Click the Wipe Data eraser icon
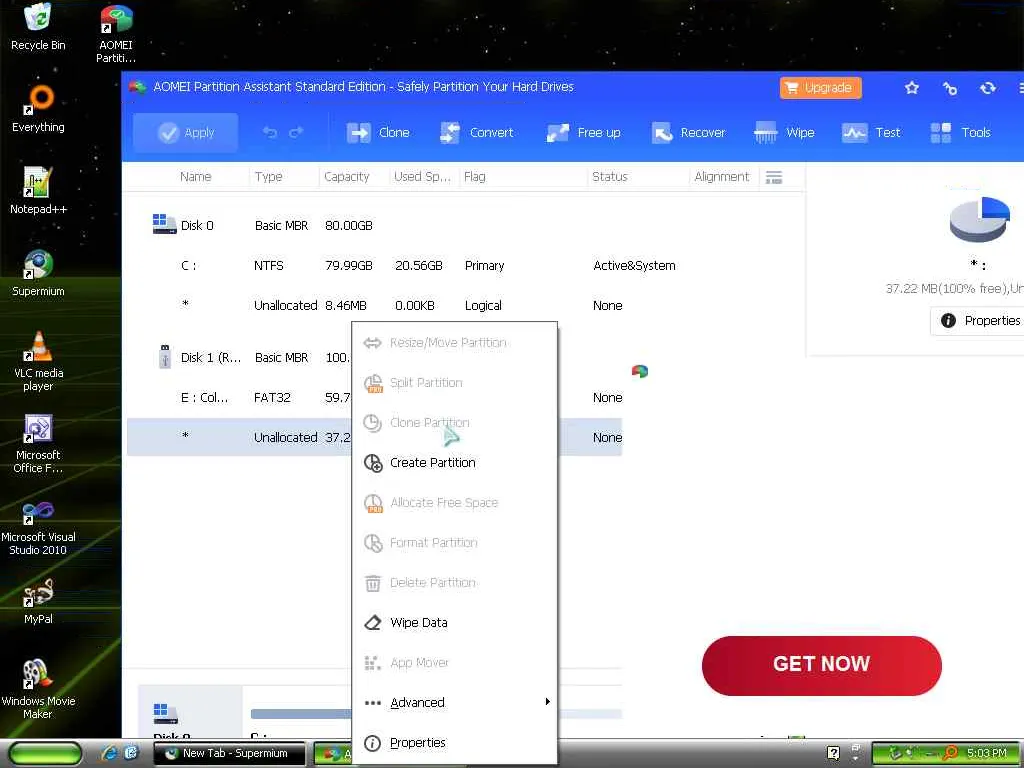 tap(372, 622)
